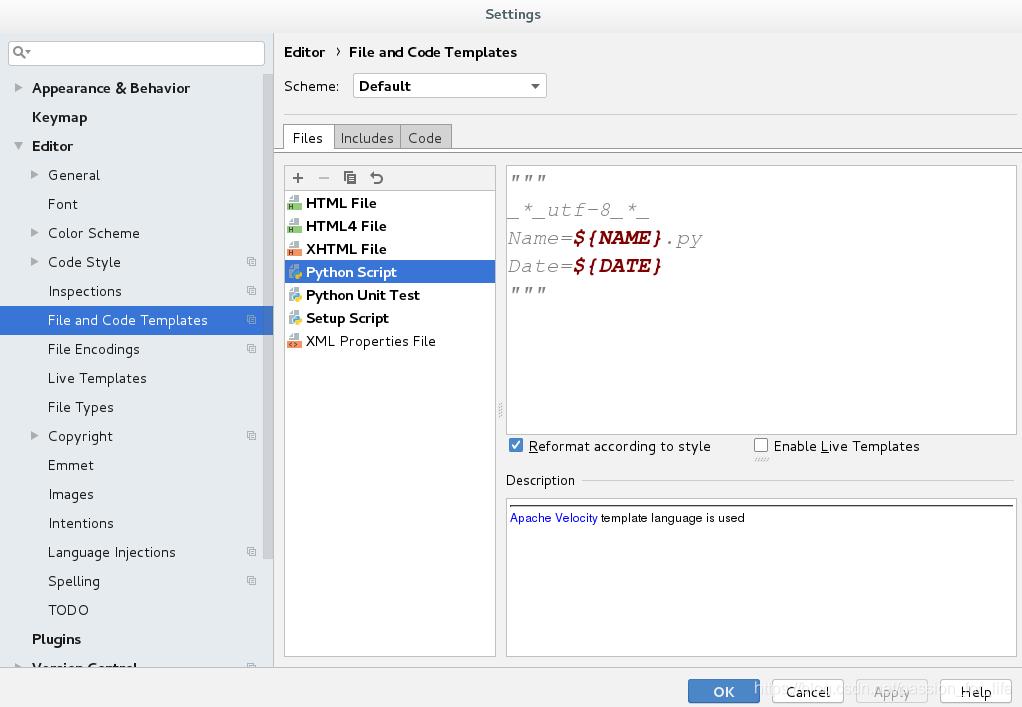Click the Apply button

point(892,691)
